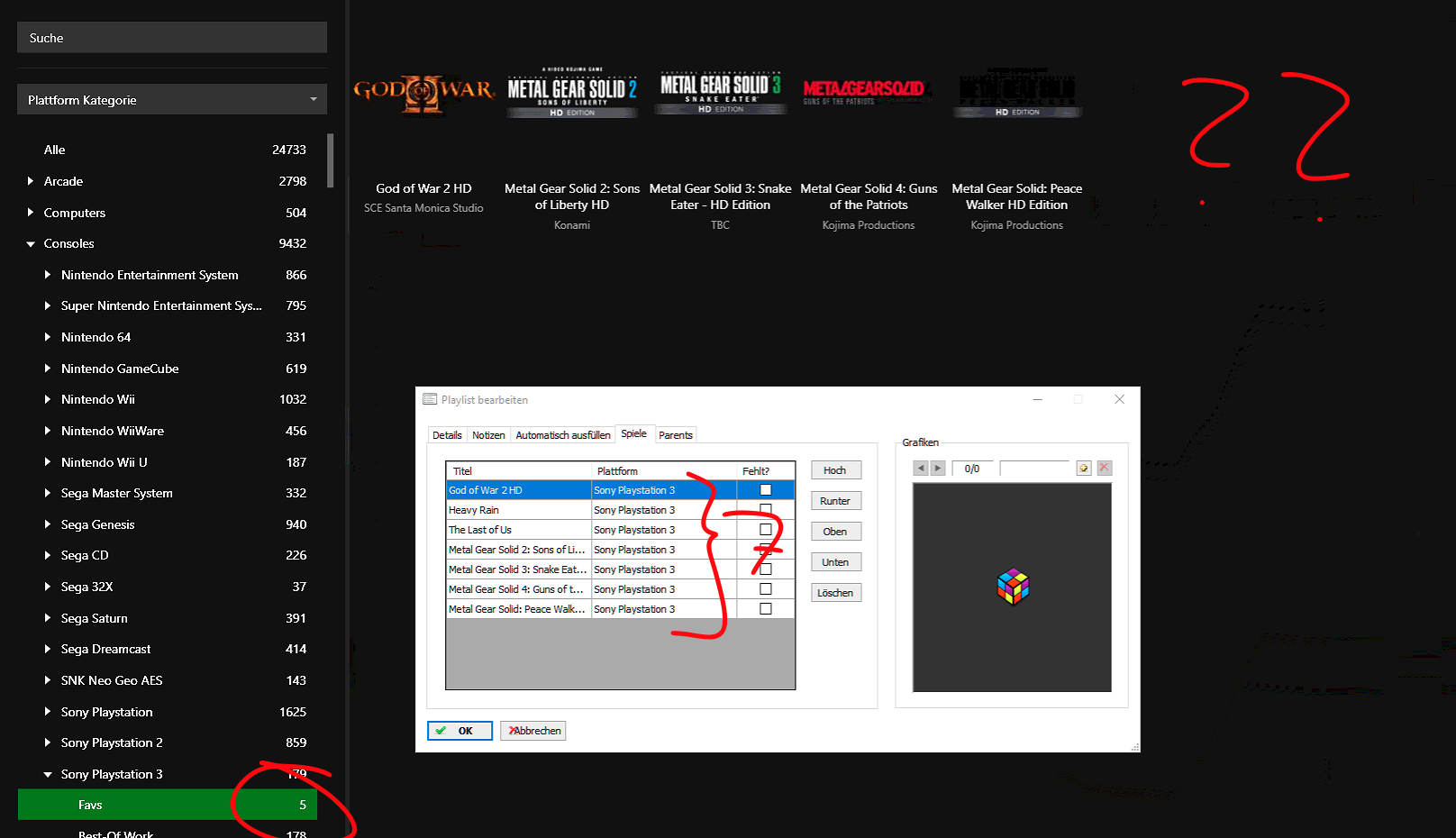The height and width of the screenshot is (838, 1456).
Task: Expand the Sega Genesis node
Action: click(x=48, y=524)
